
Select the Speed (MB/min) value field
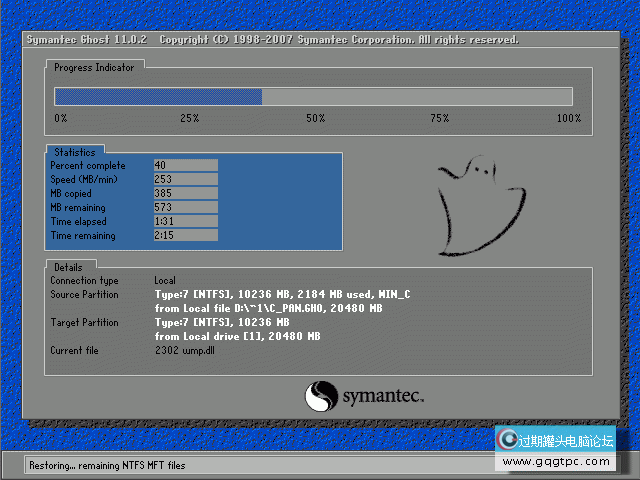tap(185, 179)
